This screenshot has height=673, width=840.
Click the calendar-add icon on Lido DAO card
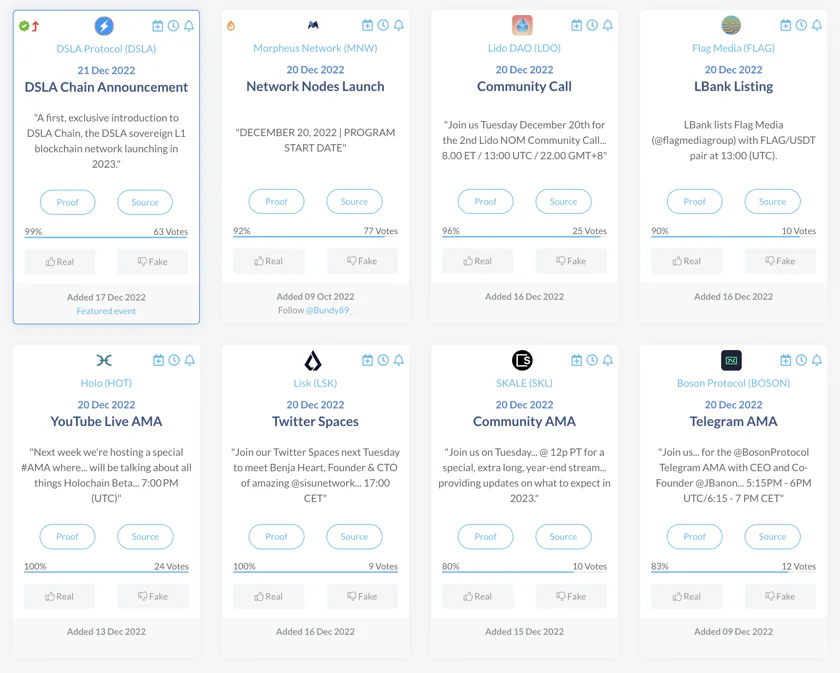click(576, 25)
